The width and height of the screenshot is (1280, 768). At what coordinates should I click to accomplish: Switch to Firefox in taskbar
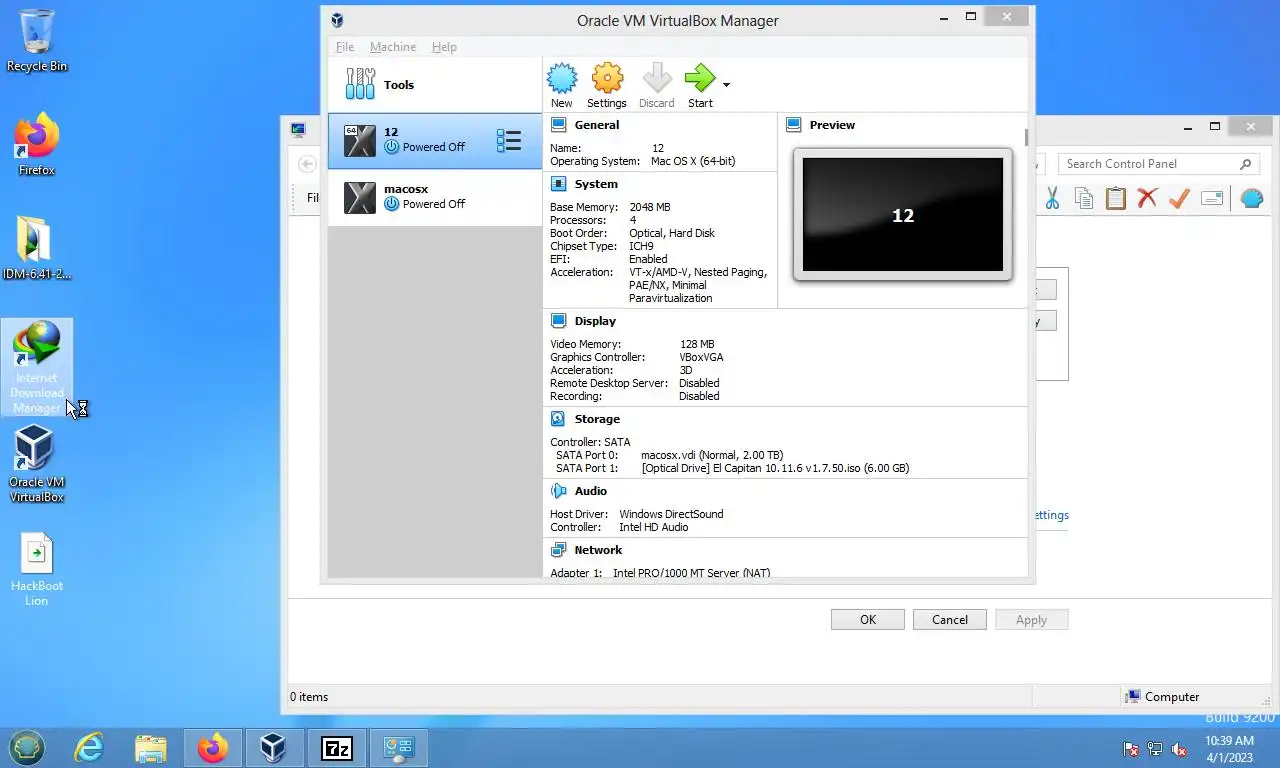point(213,747)
